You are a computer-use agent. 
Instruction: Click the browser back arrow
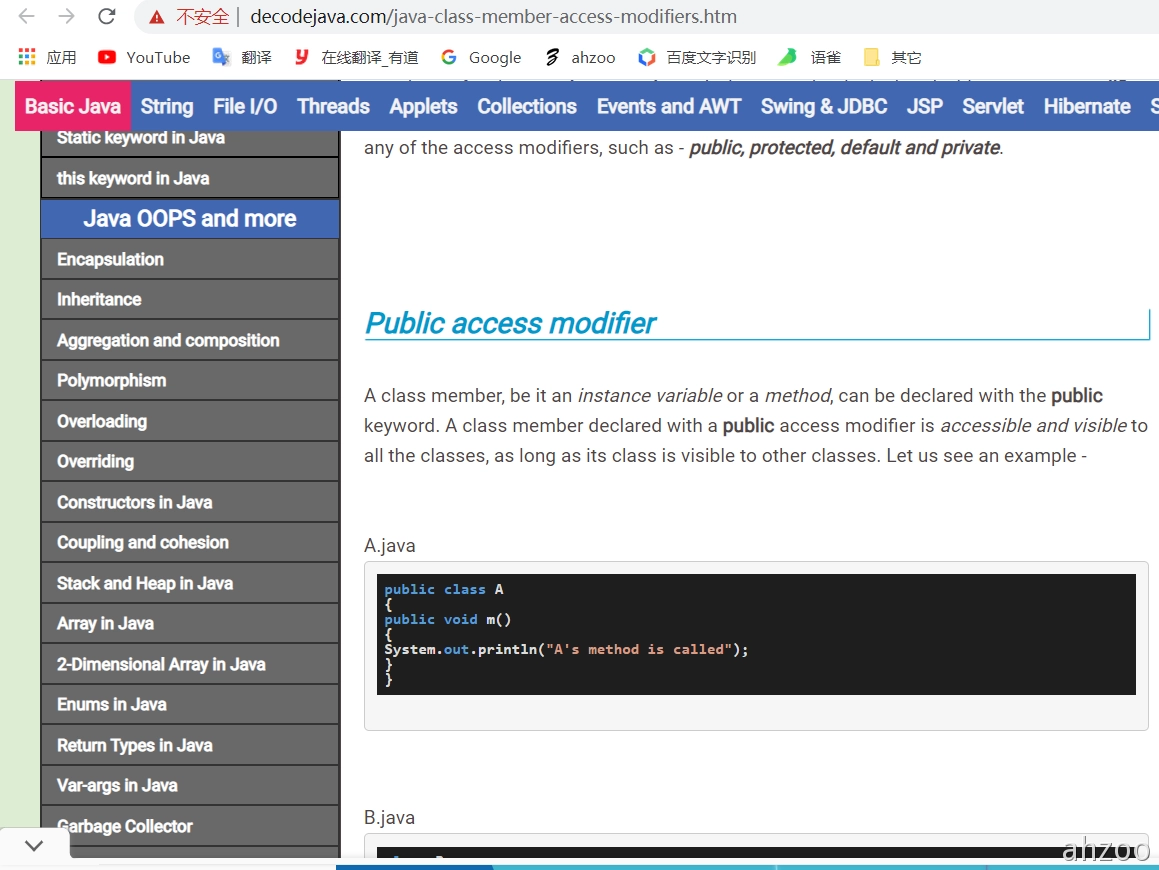(27, 17)
